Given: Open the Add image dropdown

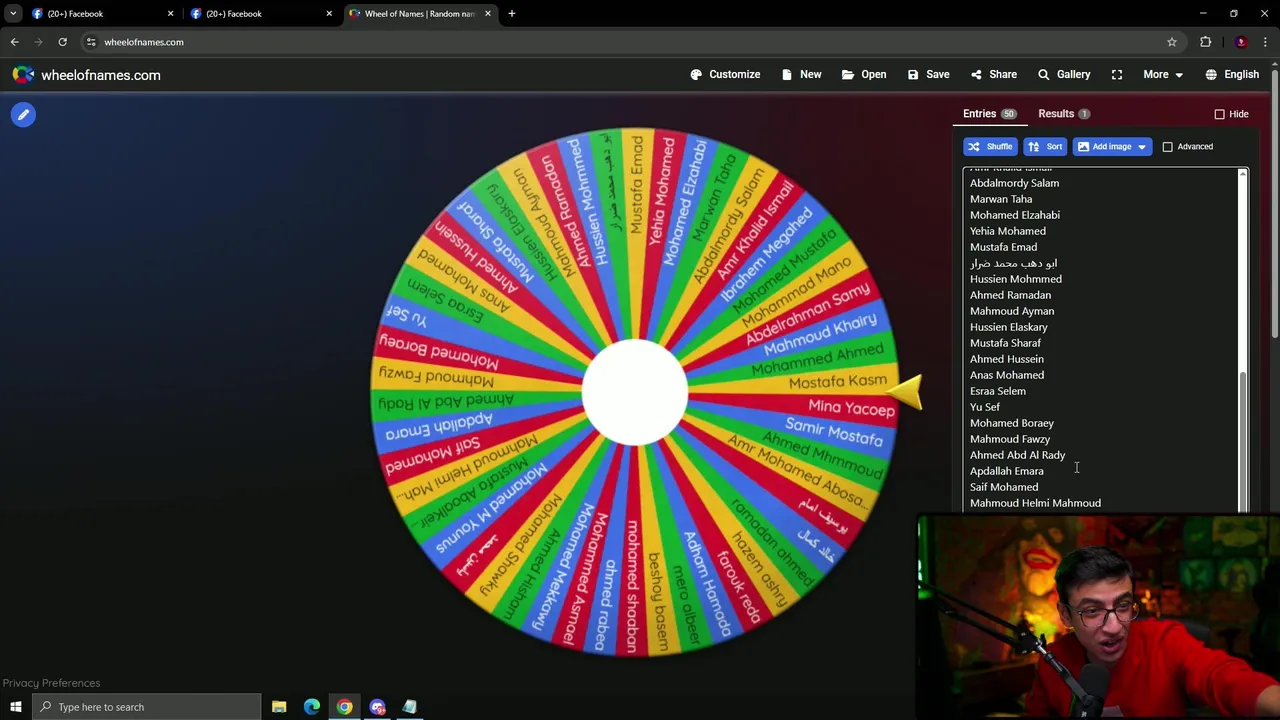Looking at the screenshot, I should click(1112, 147).
